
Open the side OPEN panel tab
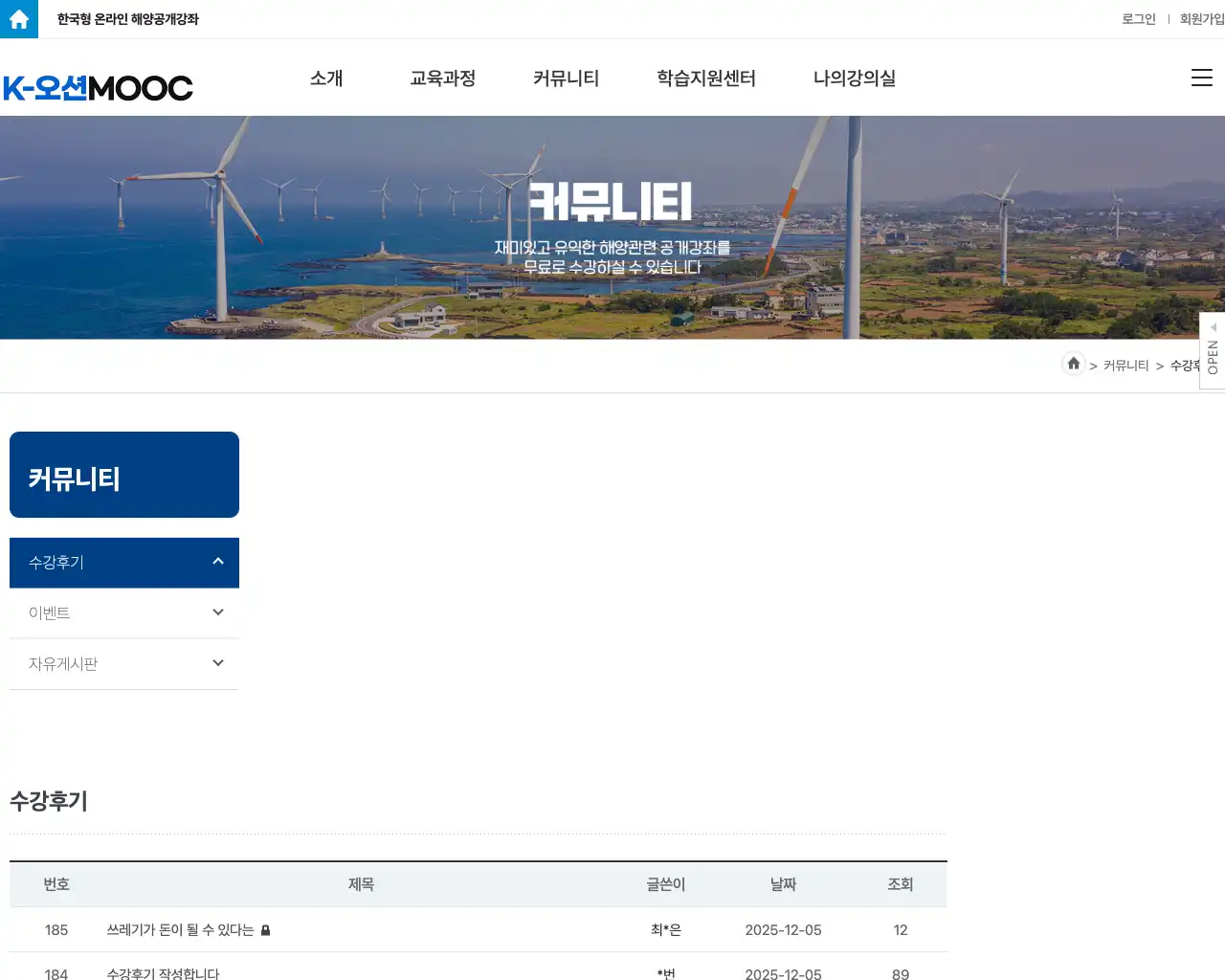[x=1212, y=351]
